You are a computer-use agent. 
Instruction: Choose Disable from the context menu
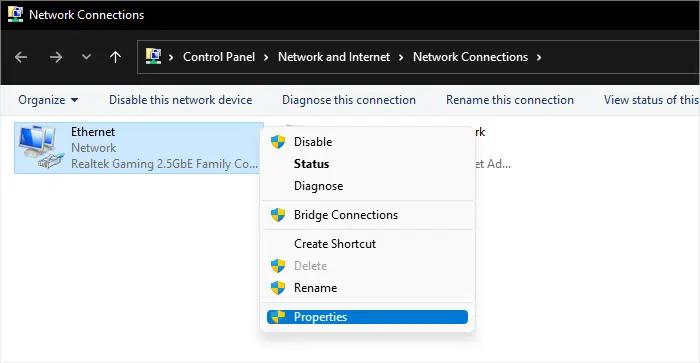coord(367,142)
